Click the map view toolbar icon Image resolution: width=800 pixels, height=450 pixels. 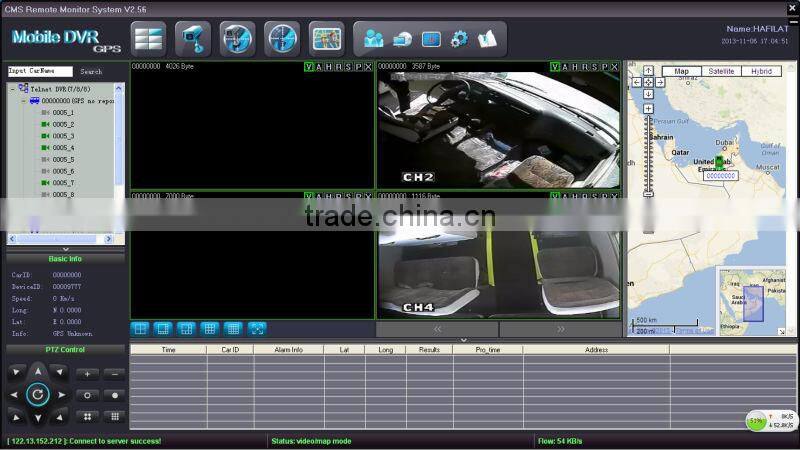[x=326, y=39]
